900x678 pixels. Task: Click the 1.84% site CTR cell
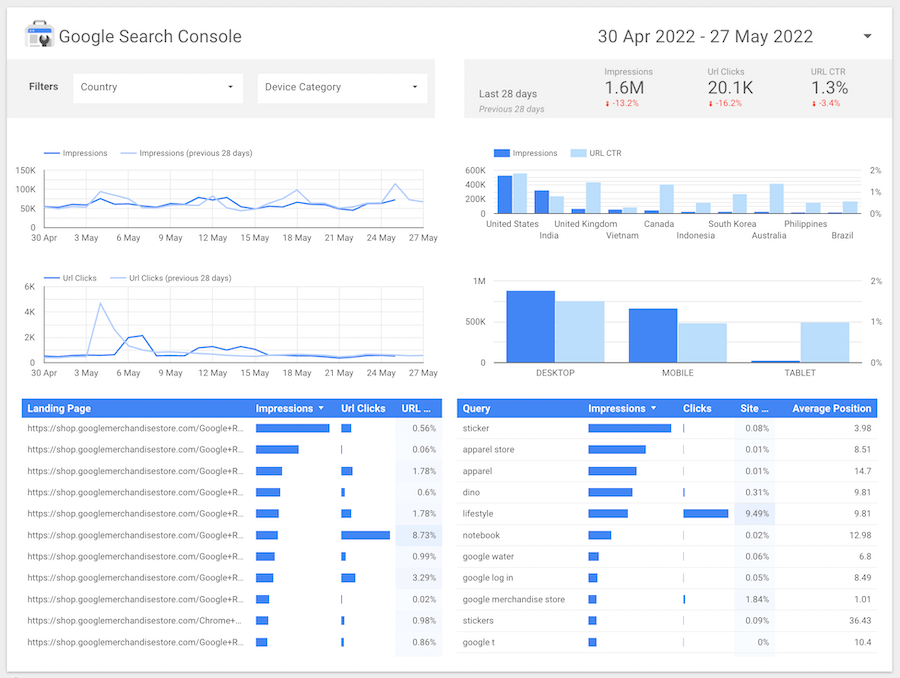click(x=757, y=599)
